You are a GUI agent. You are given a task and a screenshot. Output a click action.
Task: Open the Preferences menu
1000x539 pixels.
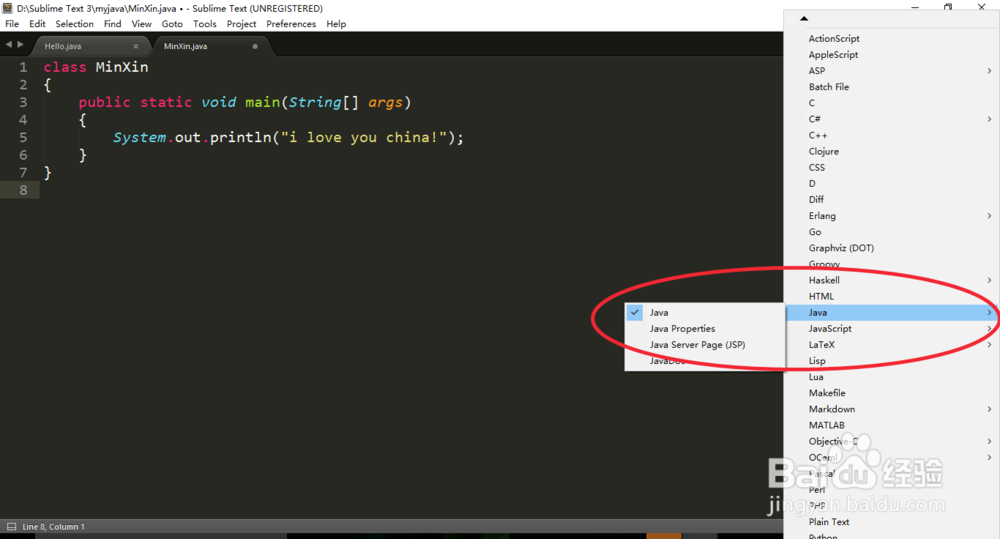pyautogui.click(x=291, y=24)
